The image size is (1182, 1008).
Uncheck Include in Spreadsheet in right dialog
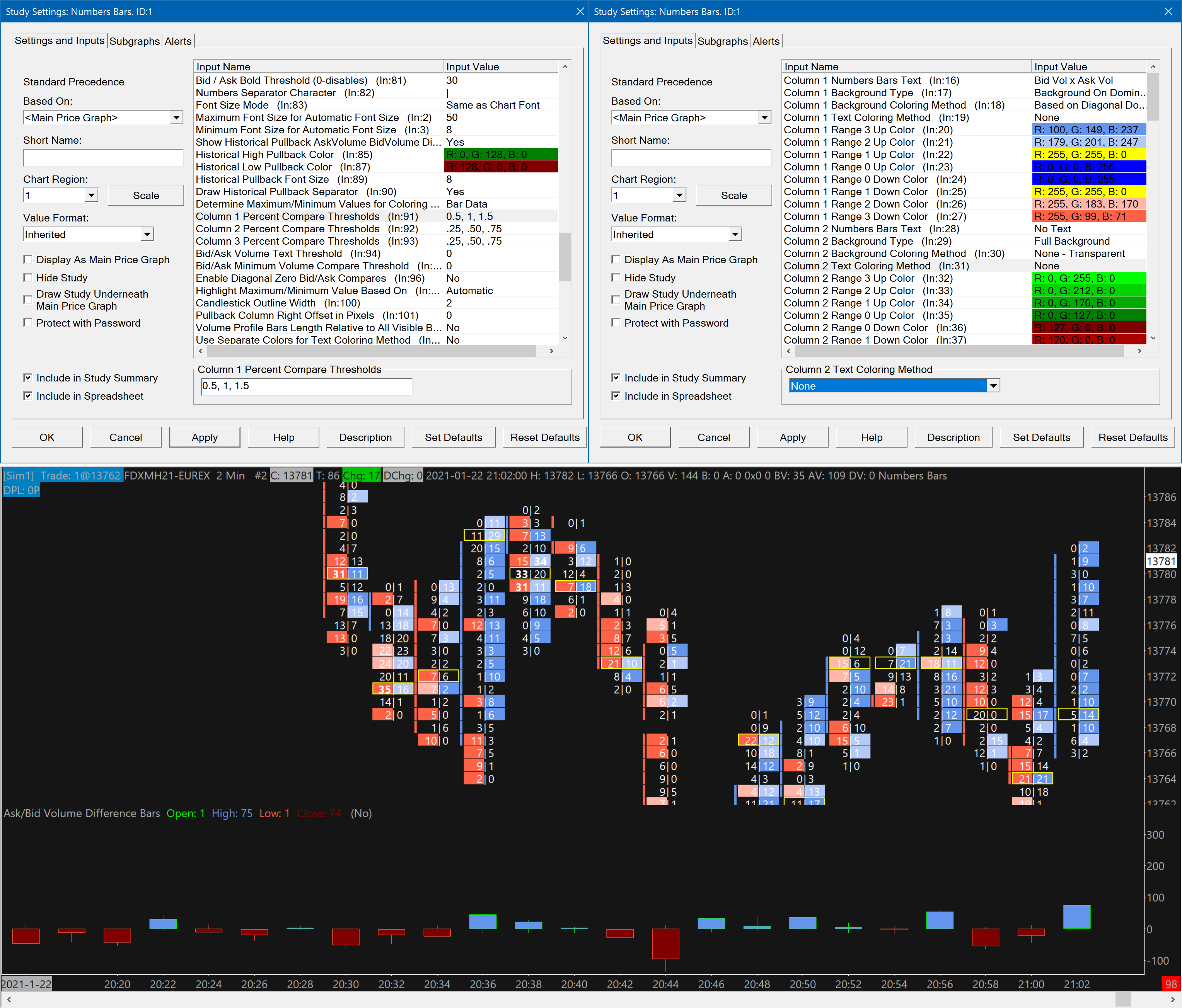point(616,396)
